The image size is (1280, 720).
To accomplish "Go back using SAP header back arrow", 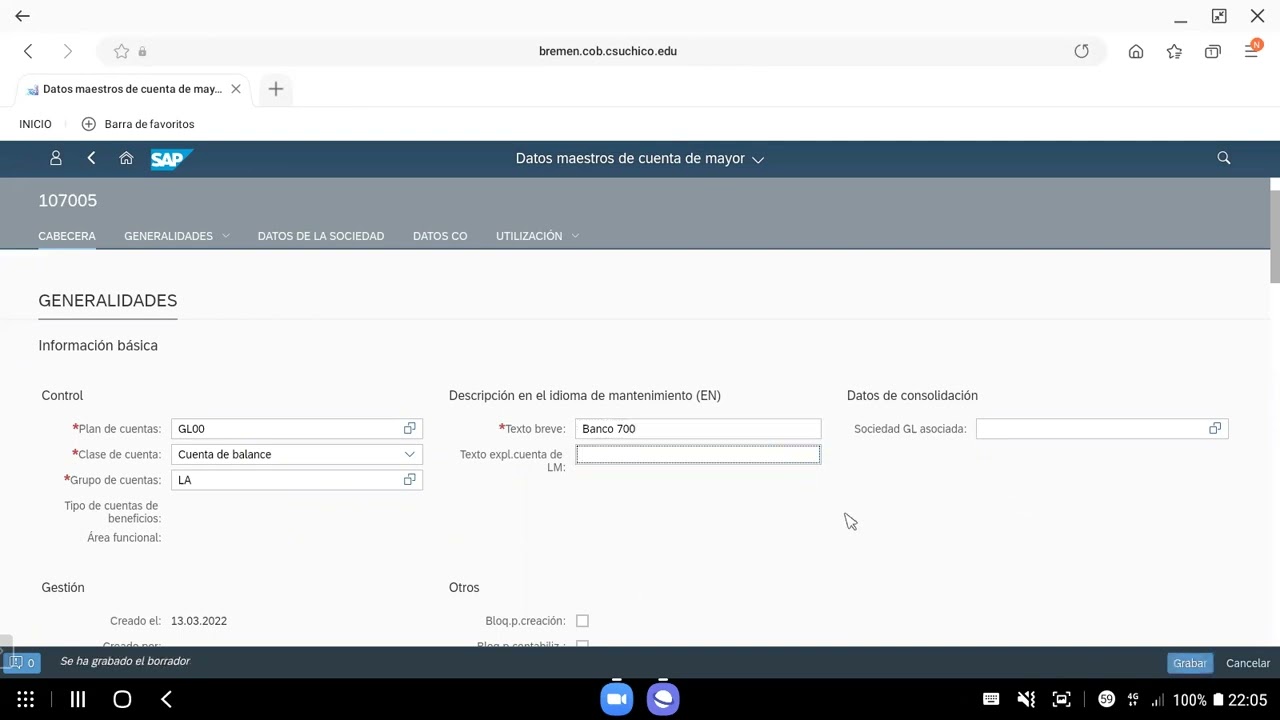I will point(91,158).
